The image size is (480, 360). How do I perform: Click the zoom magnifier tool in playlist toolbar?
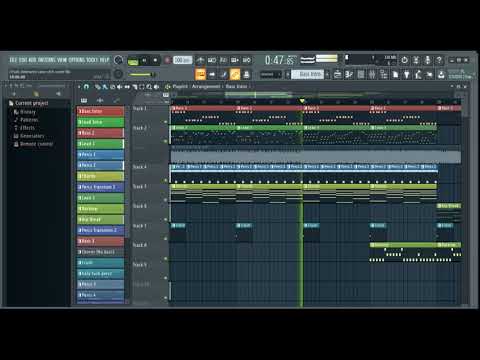(149, 87)
